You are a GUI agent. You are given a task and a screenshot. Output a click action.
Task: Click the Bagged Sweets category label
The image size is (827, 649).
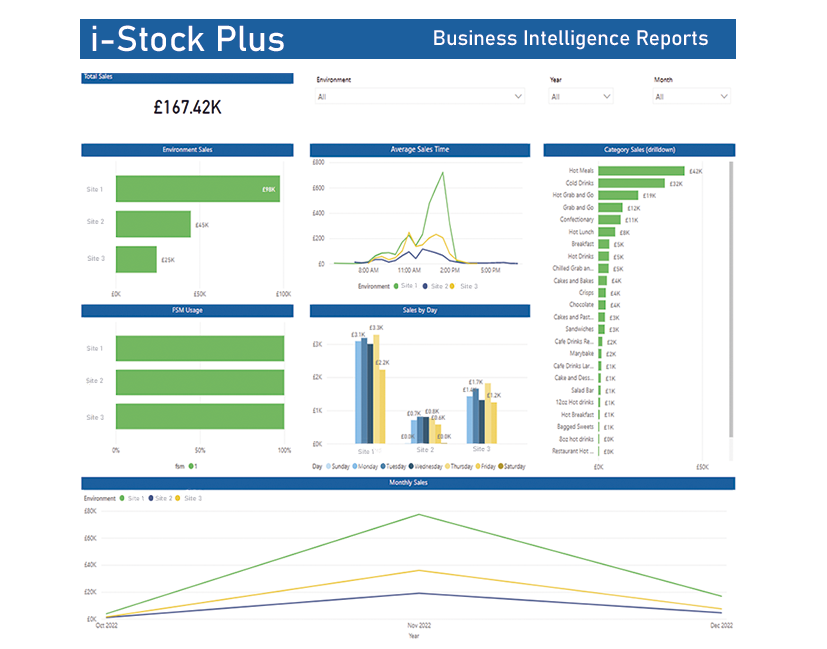575,427
